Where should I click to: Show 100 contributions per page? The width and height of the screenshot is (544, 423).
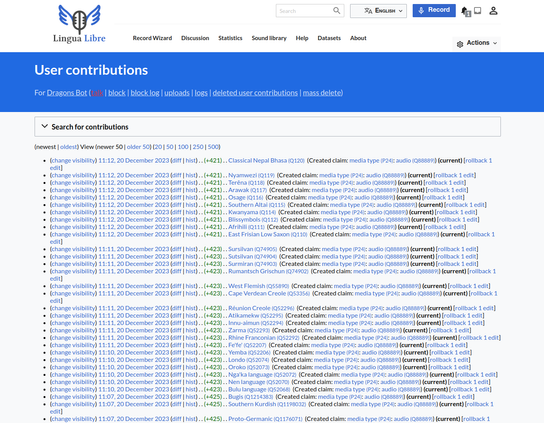pos(183,147)
